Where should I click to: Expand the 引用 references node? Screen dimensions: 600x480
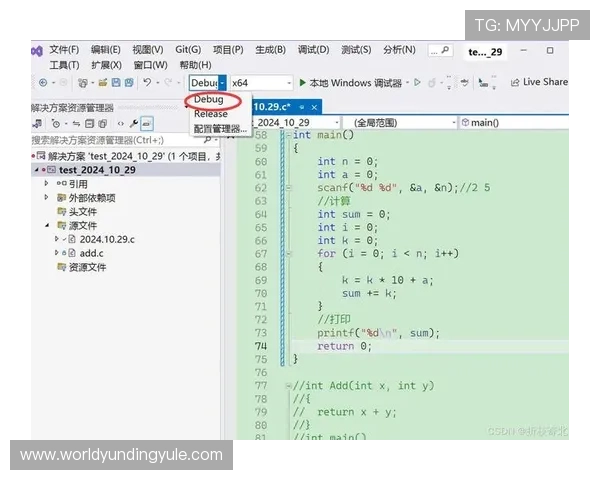coord(46,183)
